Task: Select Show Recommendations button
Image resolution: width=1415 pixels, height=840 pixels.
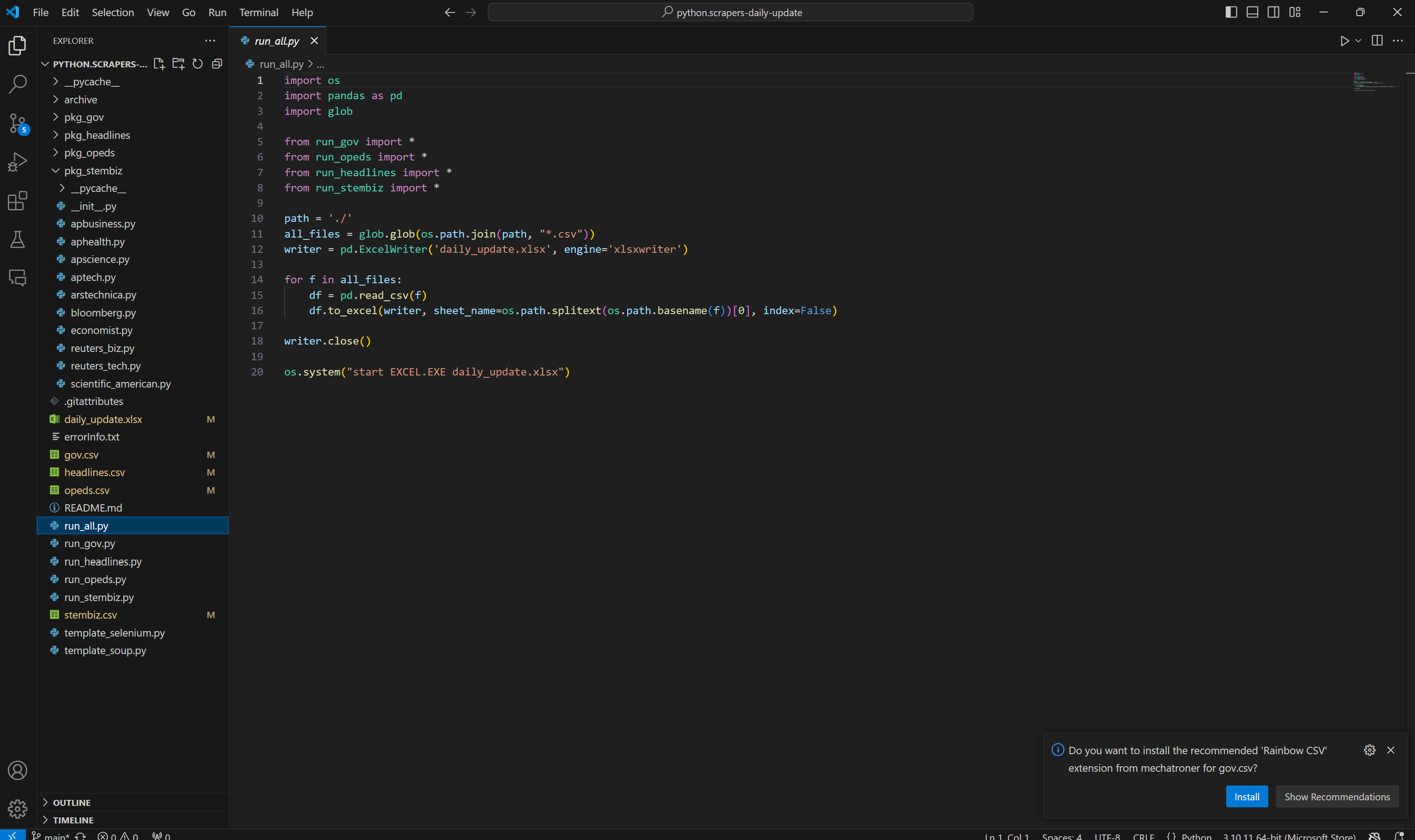Action: [x=1337, y=796]
